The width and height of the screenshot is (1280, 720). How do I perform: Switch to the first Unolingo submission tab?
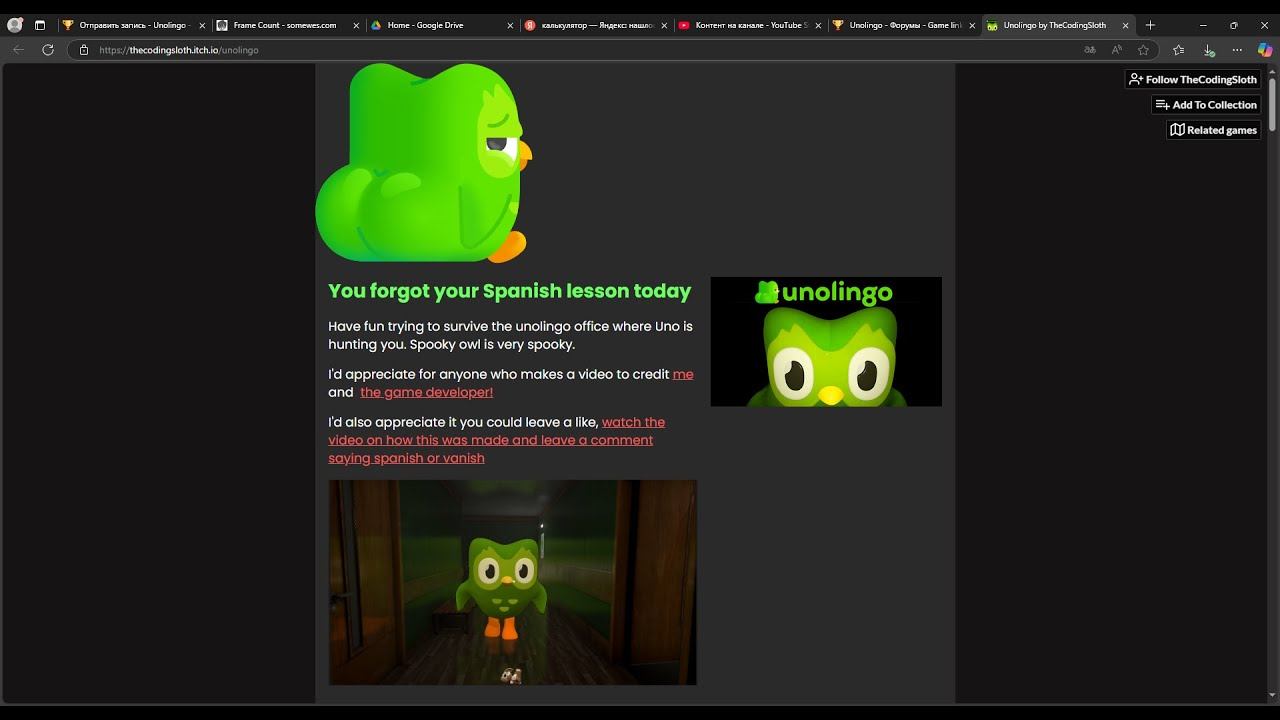pyautogui.click(x=132, y=25)
